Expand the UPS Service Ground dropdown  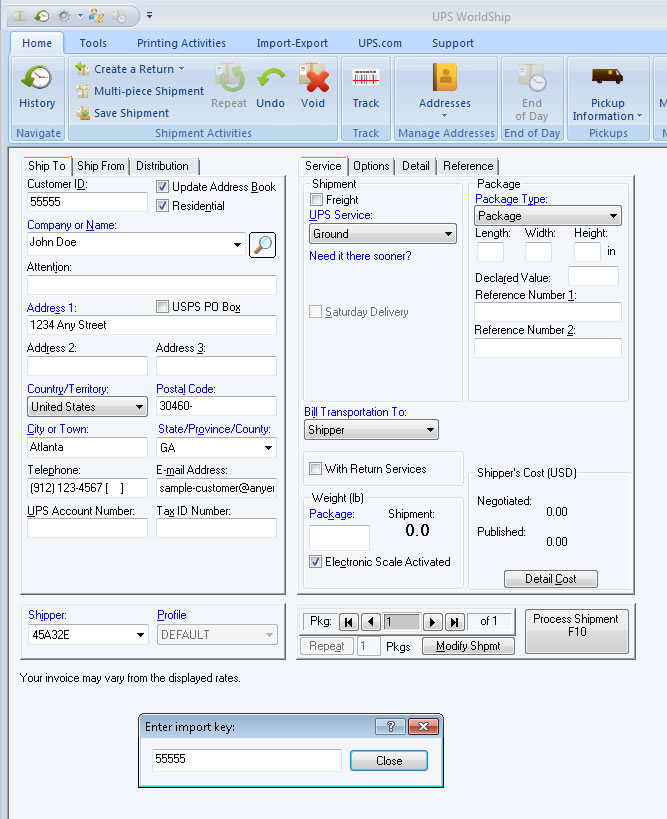point(382,234)
